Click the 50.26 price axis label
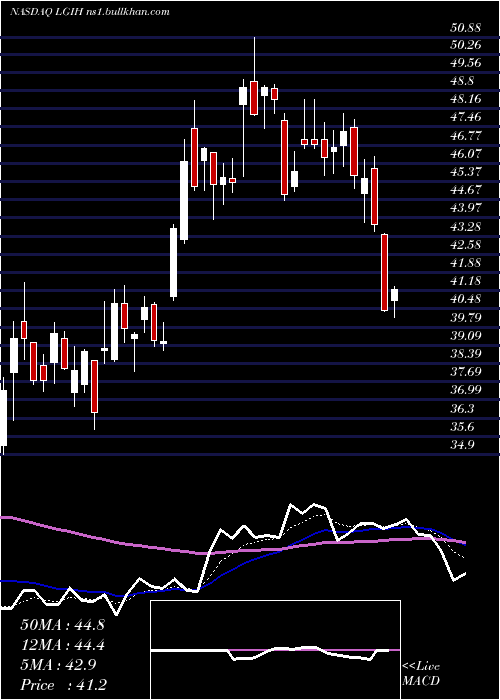This screenshot has height=700, width=500. coord(465,45)
